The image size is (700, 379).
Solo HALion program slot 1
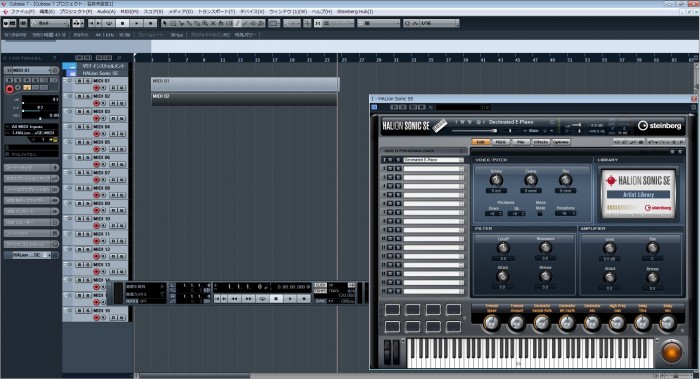point(398,160)
